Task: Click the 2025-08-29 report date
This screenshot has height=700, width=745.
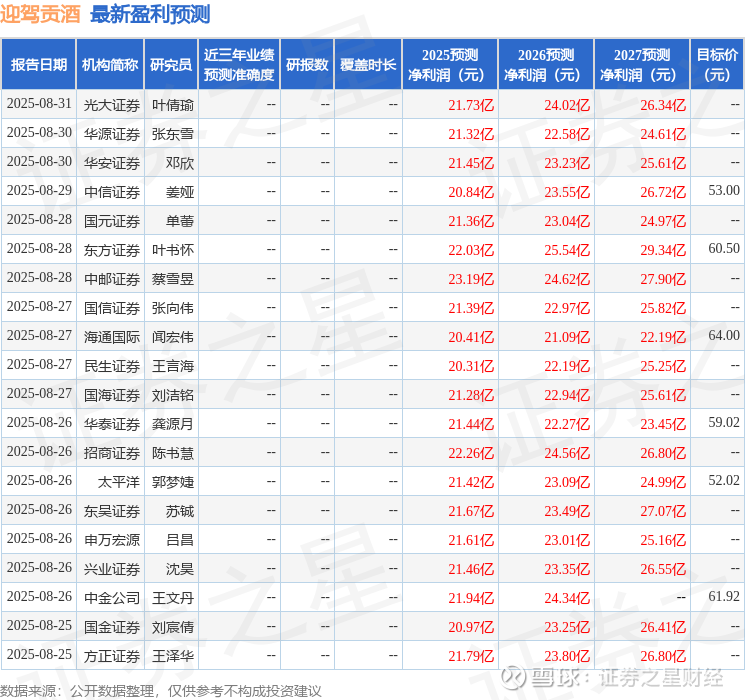Action: (39, 191)
